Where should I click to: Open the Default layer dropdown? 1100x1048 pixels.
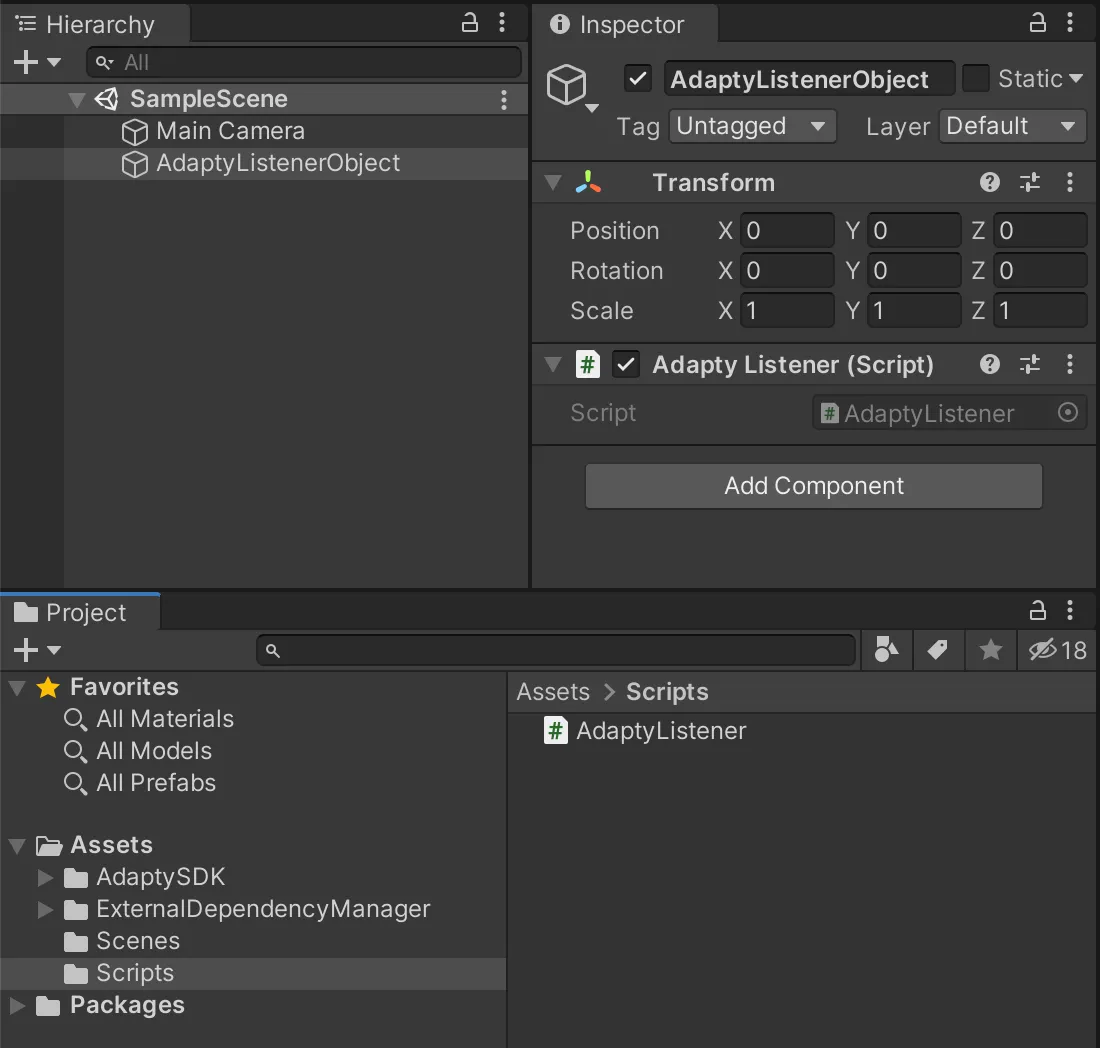(x=1012, y=126)
